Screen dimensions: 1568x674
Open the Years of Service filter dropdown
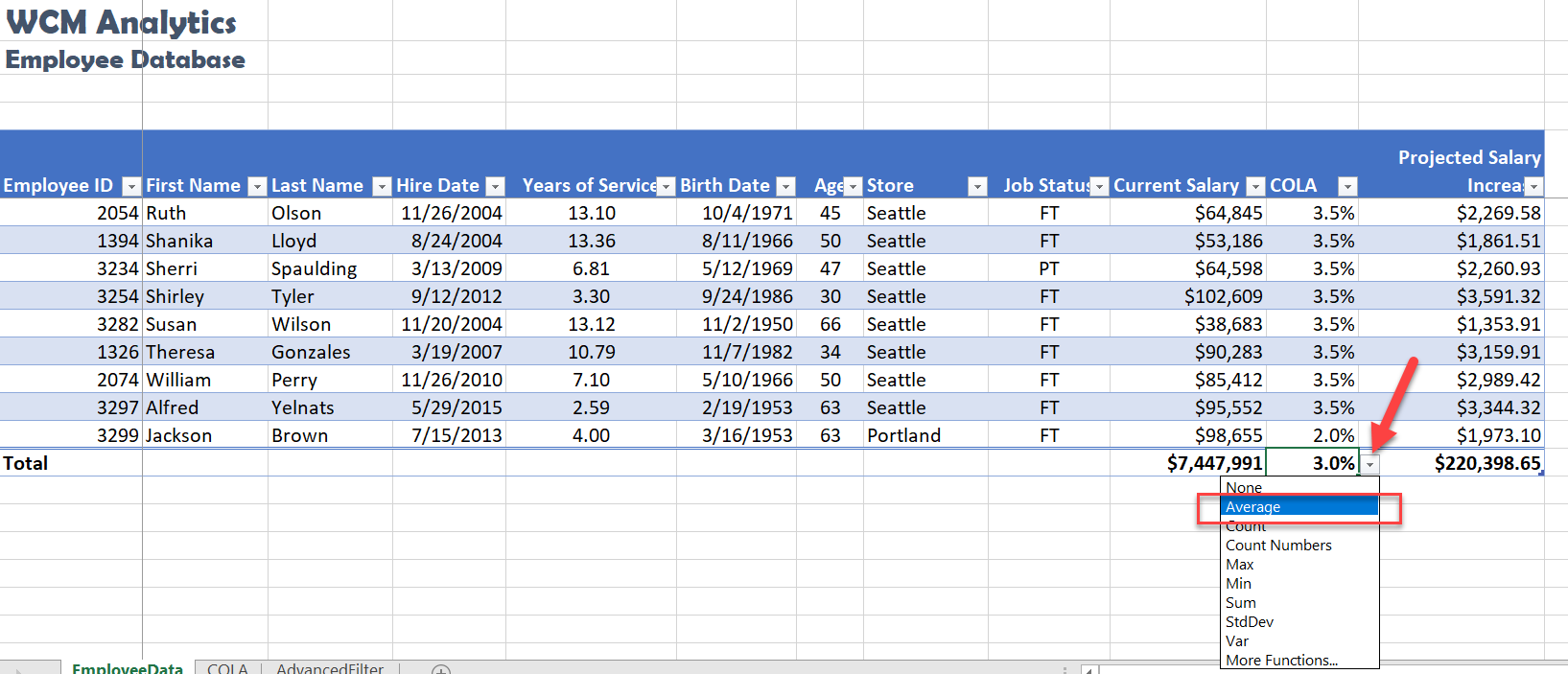click(666, 186)
